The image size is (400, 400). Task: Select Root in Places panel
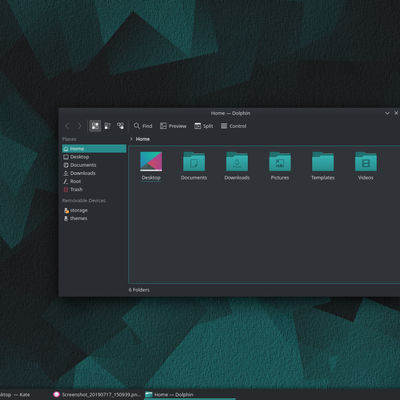click(x=94, y=181)
